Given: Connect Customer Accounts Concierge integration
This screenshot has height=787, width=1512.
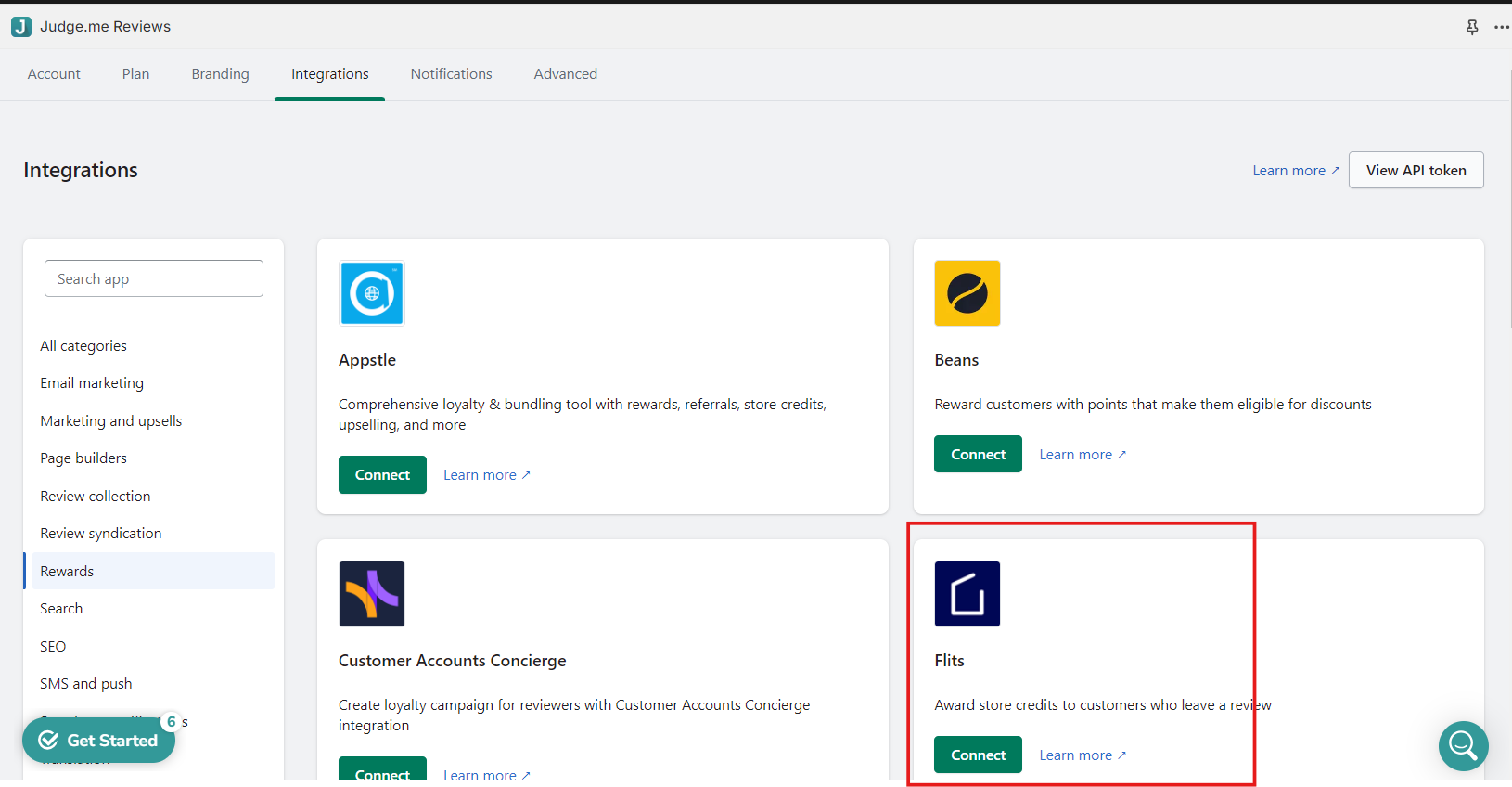Looking at the screenshot, I should [x=382, y=768].
